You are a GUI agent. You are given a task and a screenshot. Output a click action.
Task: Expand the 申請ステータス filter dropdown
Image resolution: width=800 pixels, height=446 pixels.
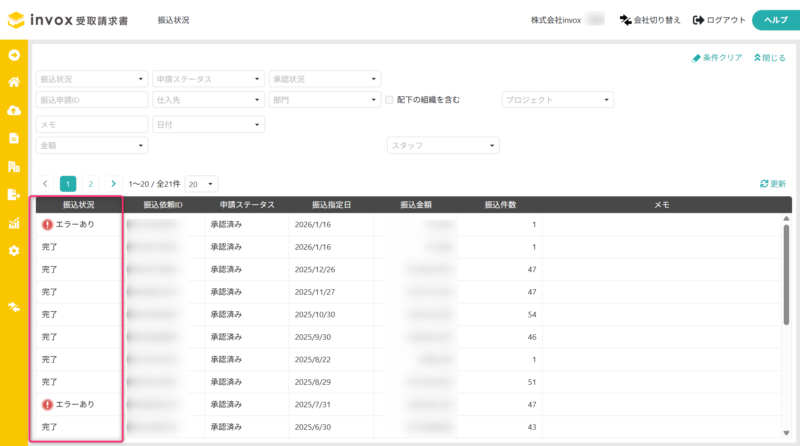tap(207, 79)
